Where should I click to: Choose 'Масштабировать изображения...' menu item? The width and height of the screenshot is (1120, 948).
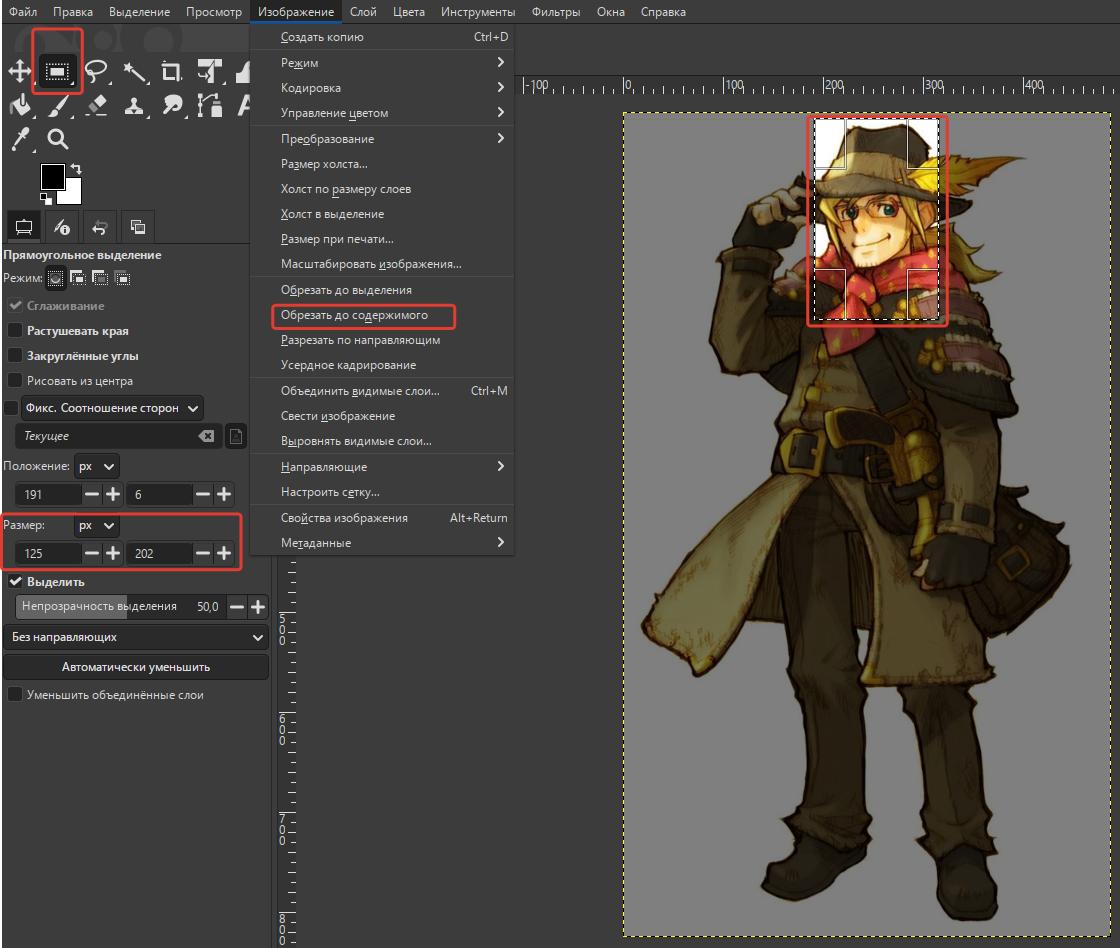tap(382, 264)
